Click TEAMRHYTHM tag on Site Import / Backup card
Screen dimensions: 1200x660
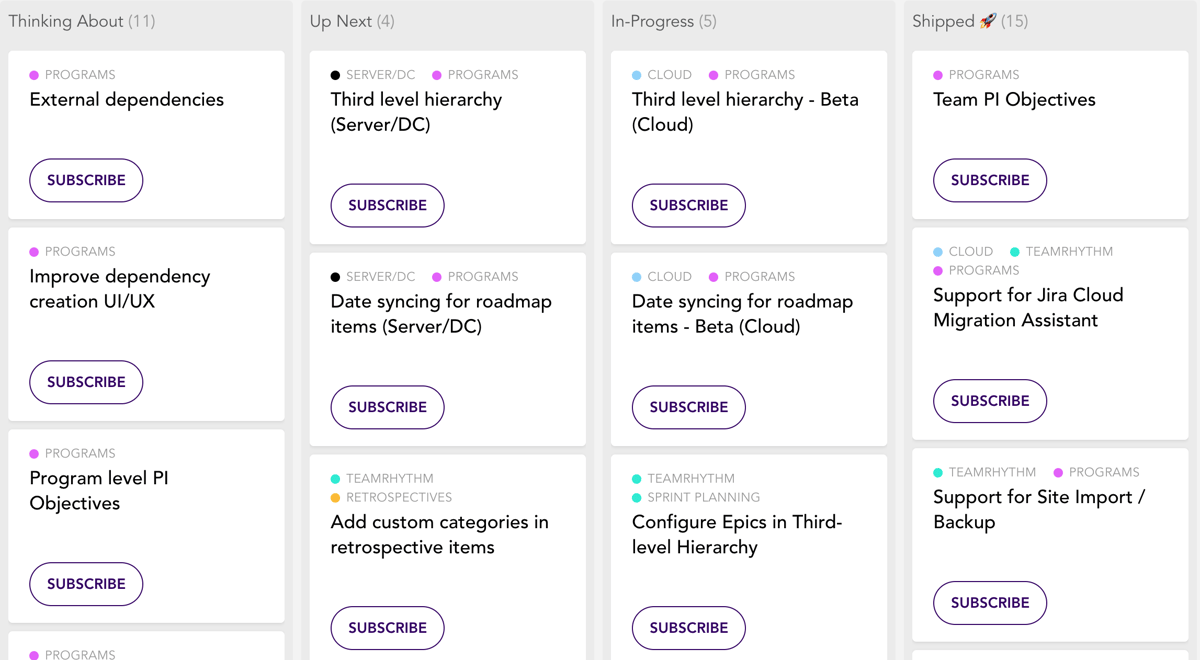coord(985,473)
